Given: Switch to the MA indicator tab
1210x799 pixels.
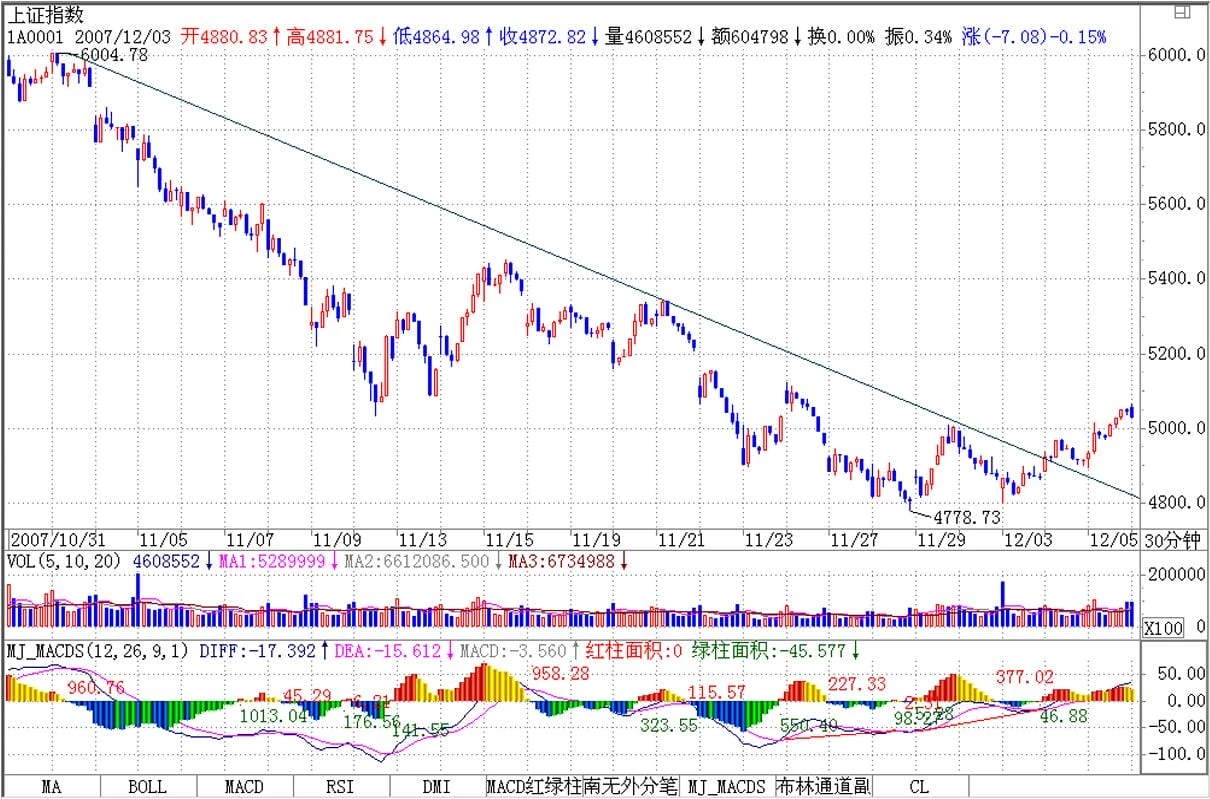Looking at the screenshot, I should 51,786.
